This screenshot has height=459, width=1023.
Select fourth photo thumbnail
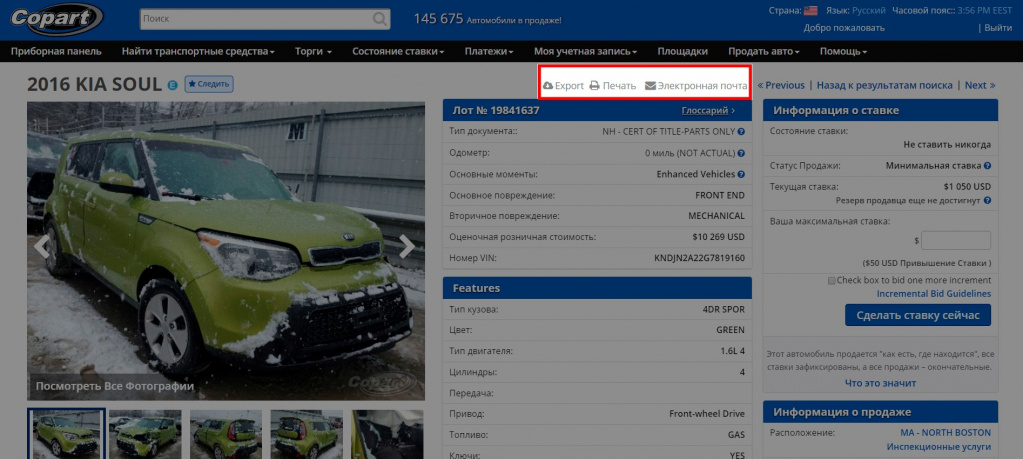tap(307, 434)
